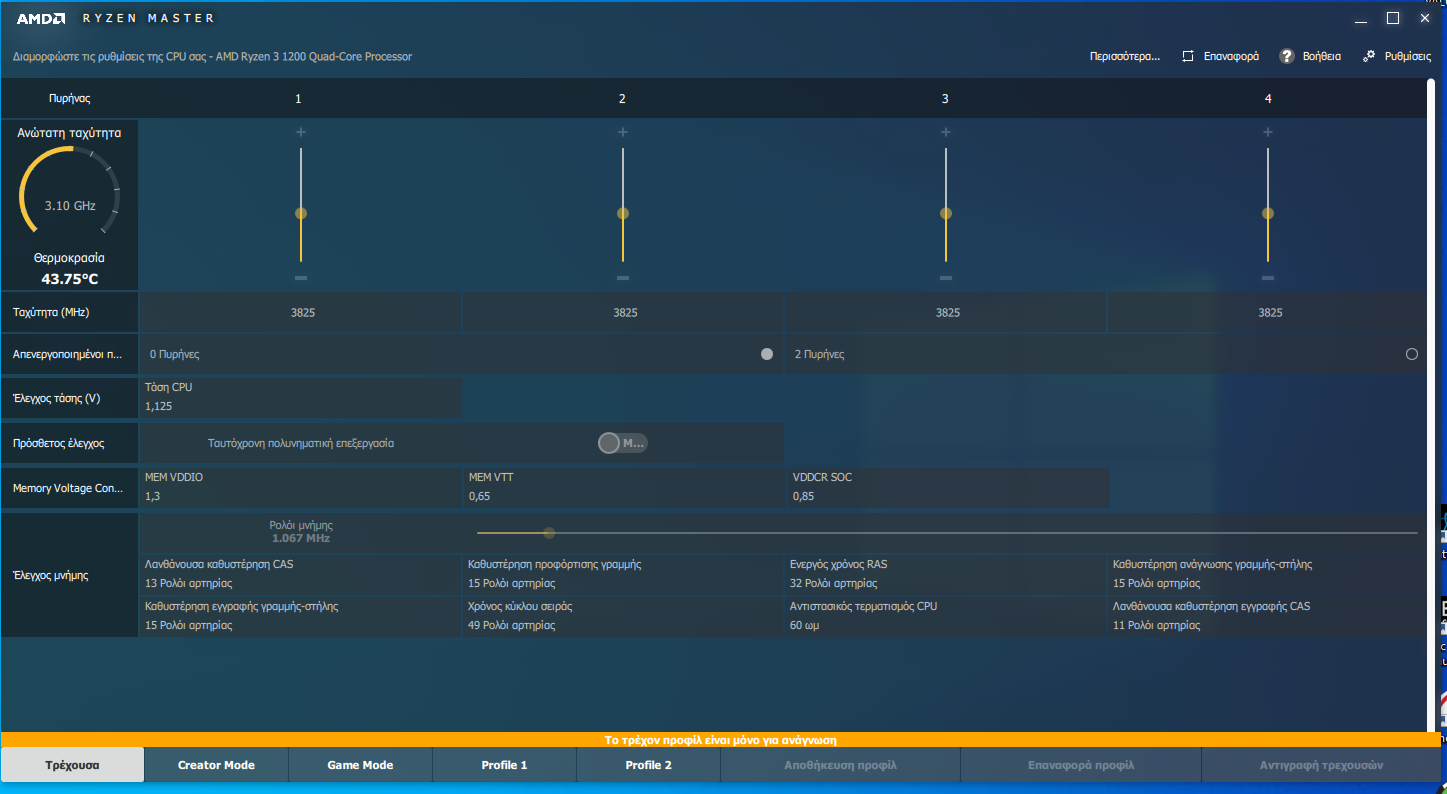Click the minus icon below core 4 slider

click(1268, 278)
